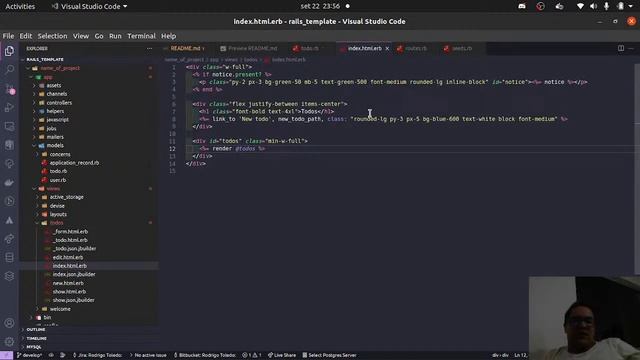
Task: Open the Activities overview
Action: click(20, 6)
